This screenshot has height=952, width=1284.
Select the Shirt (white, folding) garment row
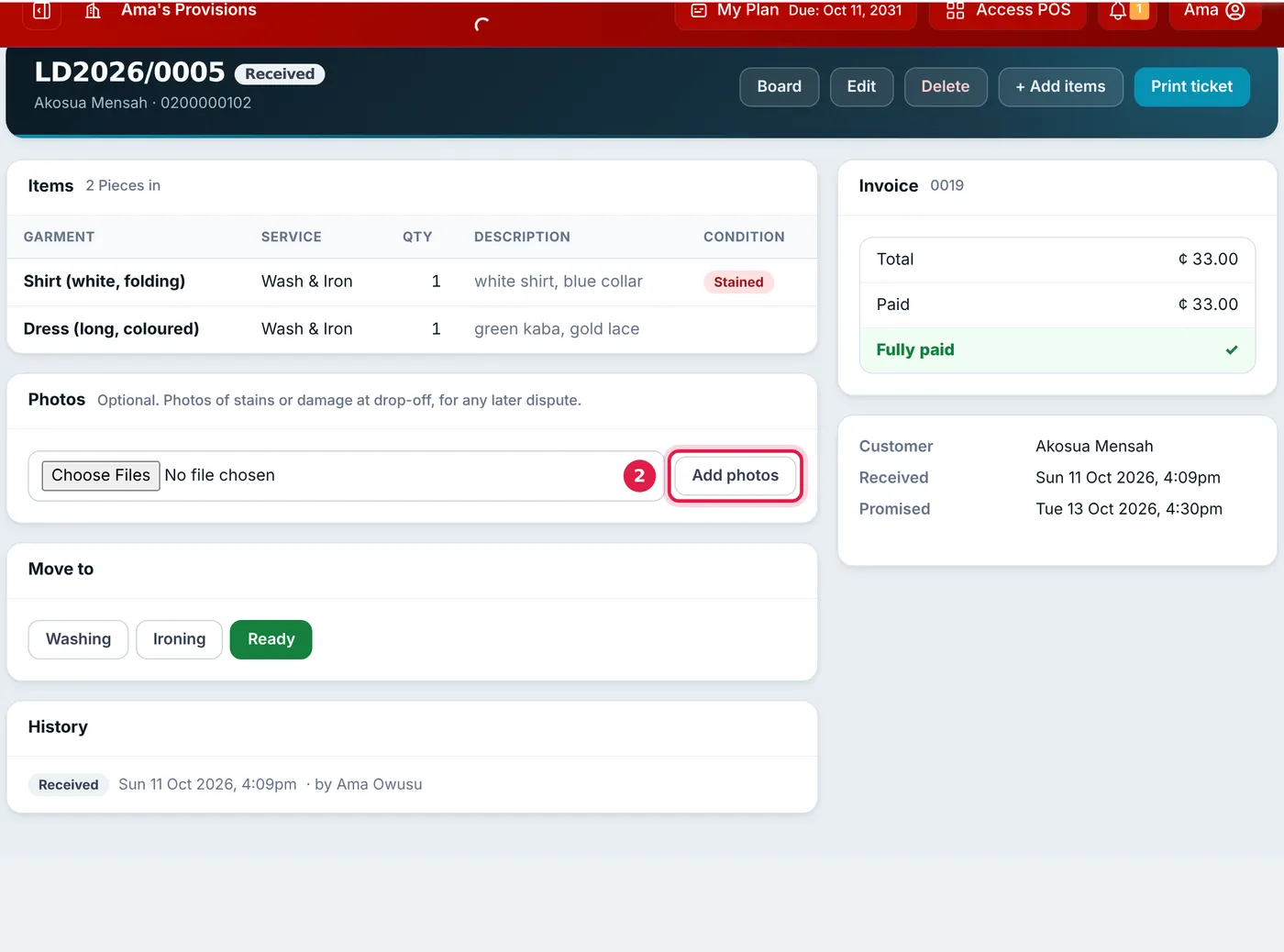click(x=412, y=282)
